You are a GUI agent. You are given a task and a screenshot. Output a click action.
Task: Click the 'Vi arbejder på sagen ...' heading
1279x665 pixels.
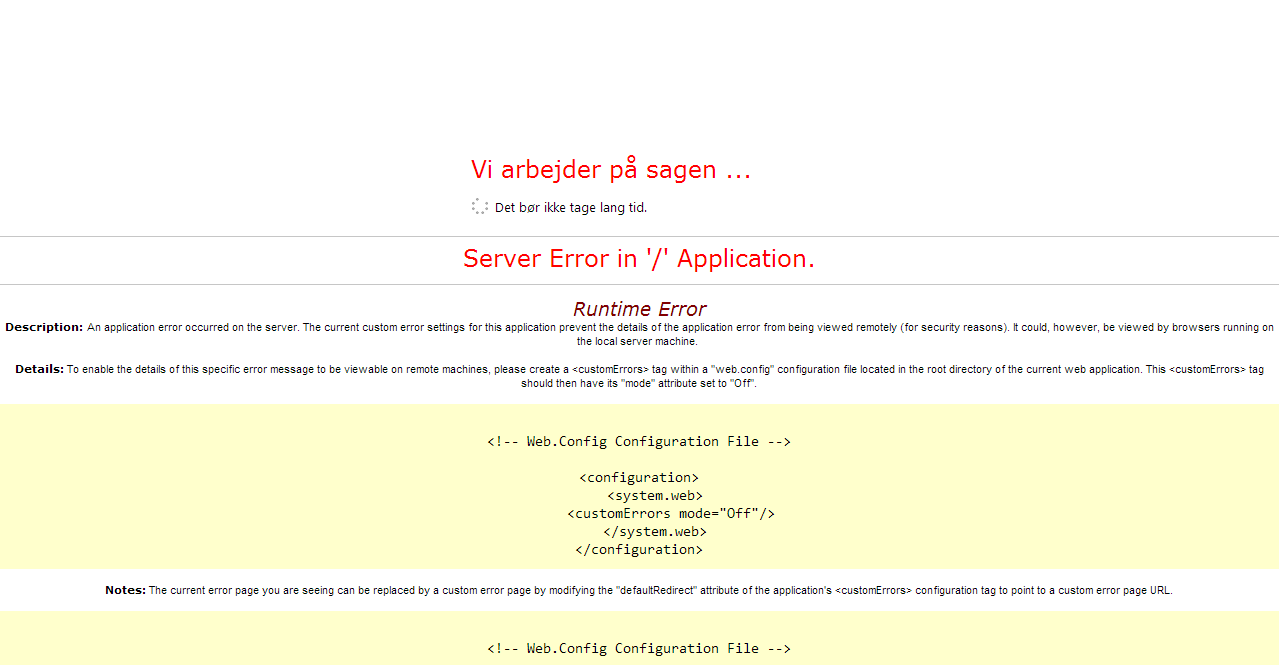pyautogui.click(x=610, y=170)
